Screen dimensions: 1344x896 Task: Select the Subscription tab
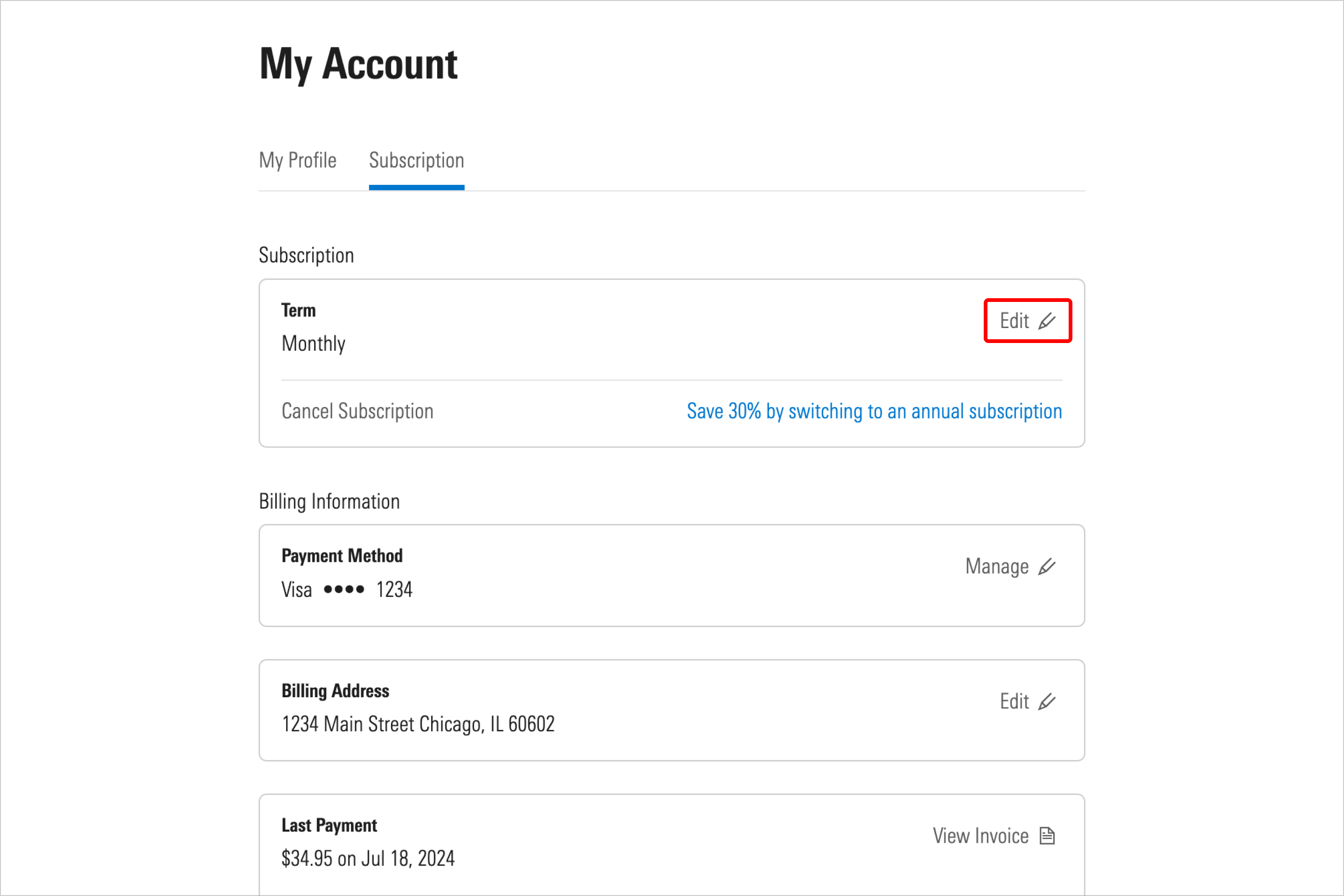click(x=416, y=161)
